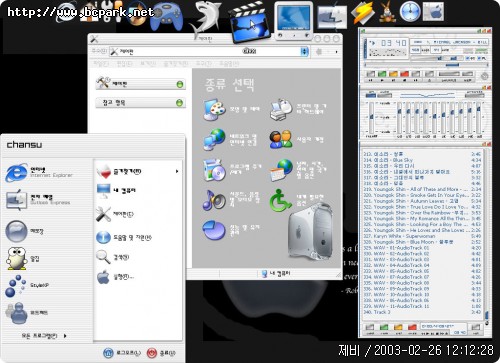Open the Appearance and Themes palette category
Screen dimensions: 500x363
[215, 109]
